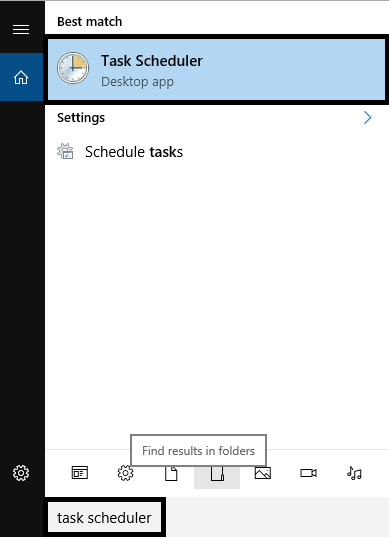Image resolution: width=389 pixels, height=537 pixels.
Task: Filter results by documents icon
Action: pyautogui.click(x=171, y=474)
